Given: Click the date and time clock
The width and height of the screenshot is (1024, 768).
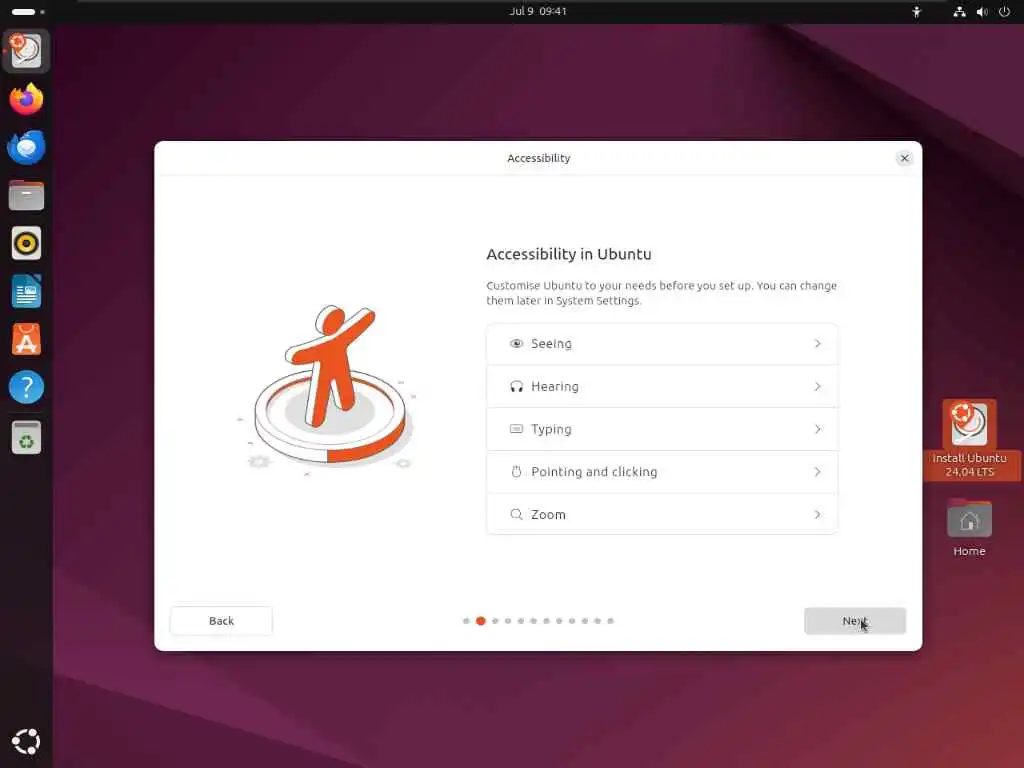Looking at the screenshot, I should pos(538,11).
